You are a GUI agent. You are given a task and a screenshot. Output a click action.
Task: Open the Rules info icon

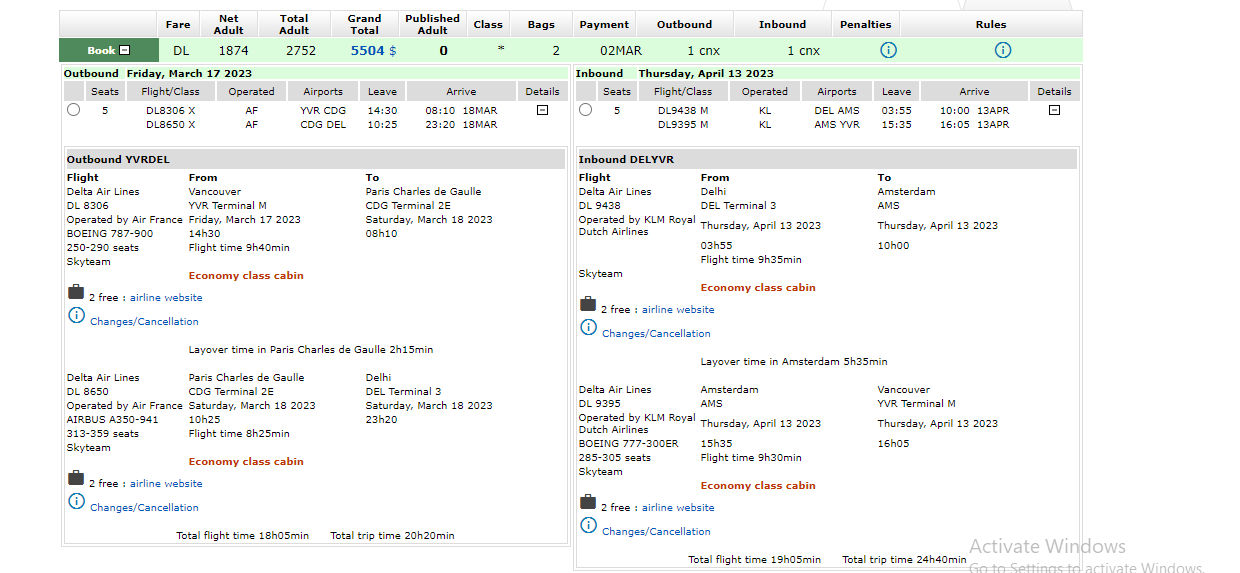click(1003, 50)
